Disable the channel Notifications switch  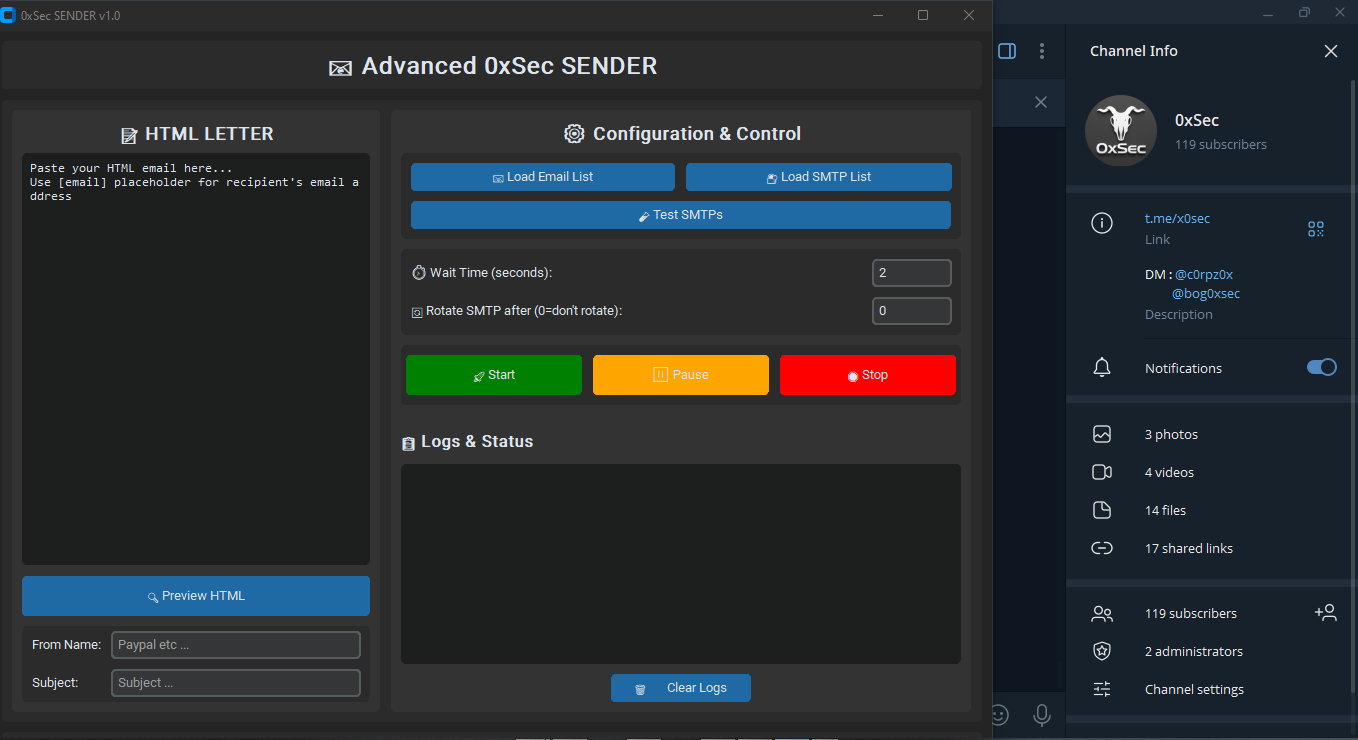click(x=1321, y=368)
